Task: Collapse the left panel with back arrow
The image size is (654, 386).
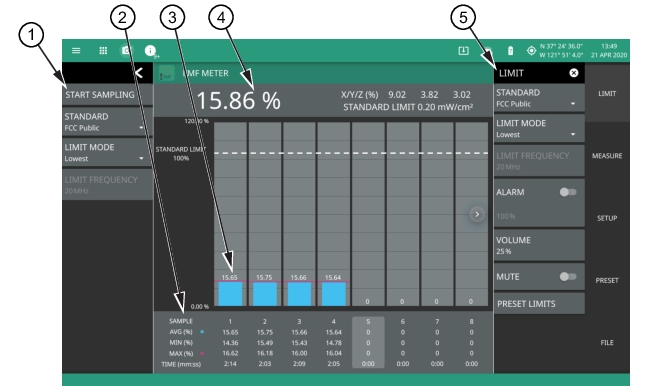Action: [139, 73]
